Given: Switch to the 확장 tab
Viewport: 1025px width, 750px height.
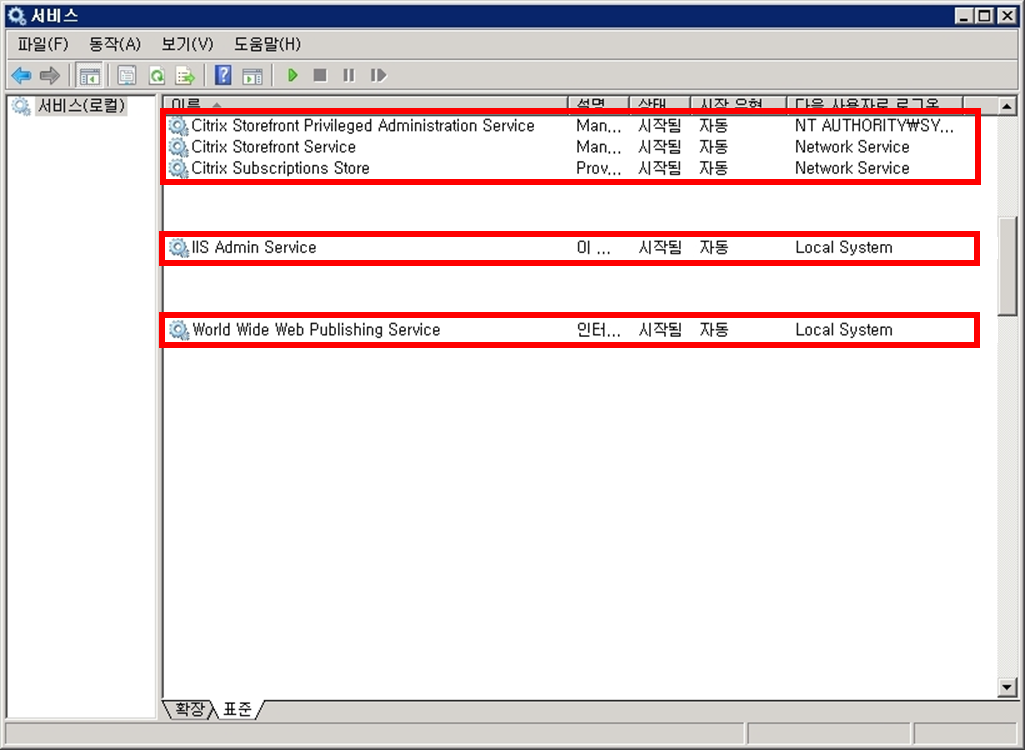Looking at the screenshot, I should coord(190,709).
